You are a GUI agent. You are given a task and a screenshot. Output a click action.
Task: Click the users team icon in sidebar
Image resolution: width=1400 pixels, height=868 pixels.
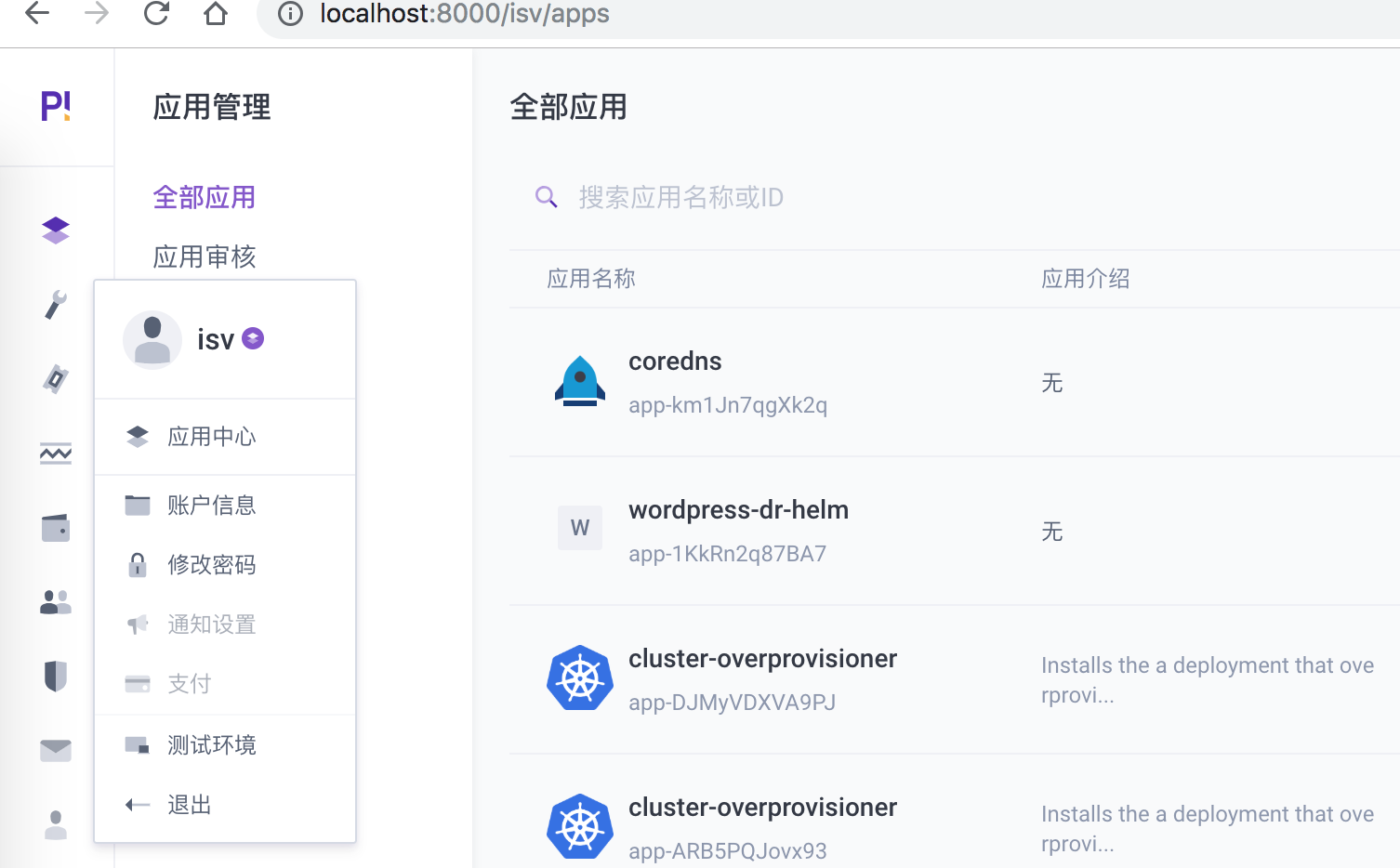coord(56,602)
